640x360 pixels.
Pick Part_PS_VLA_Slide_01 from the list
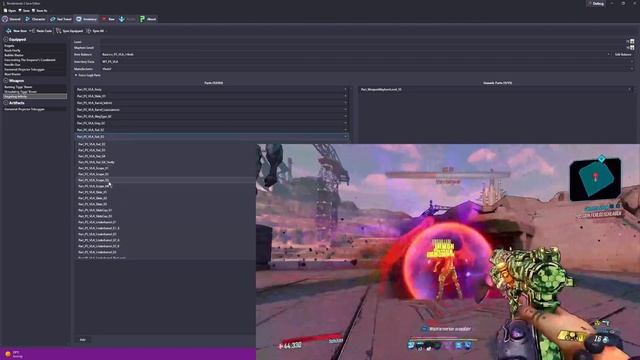(x=93, y=192)
